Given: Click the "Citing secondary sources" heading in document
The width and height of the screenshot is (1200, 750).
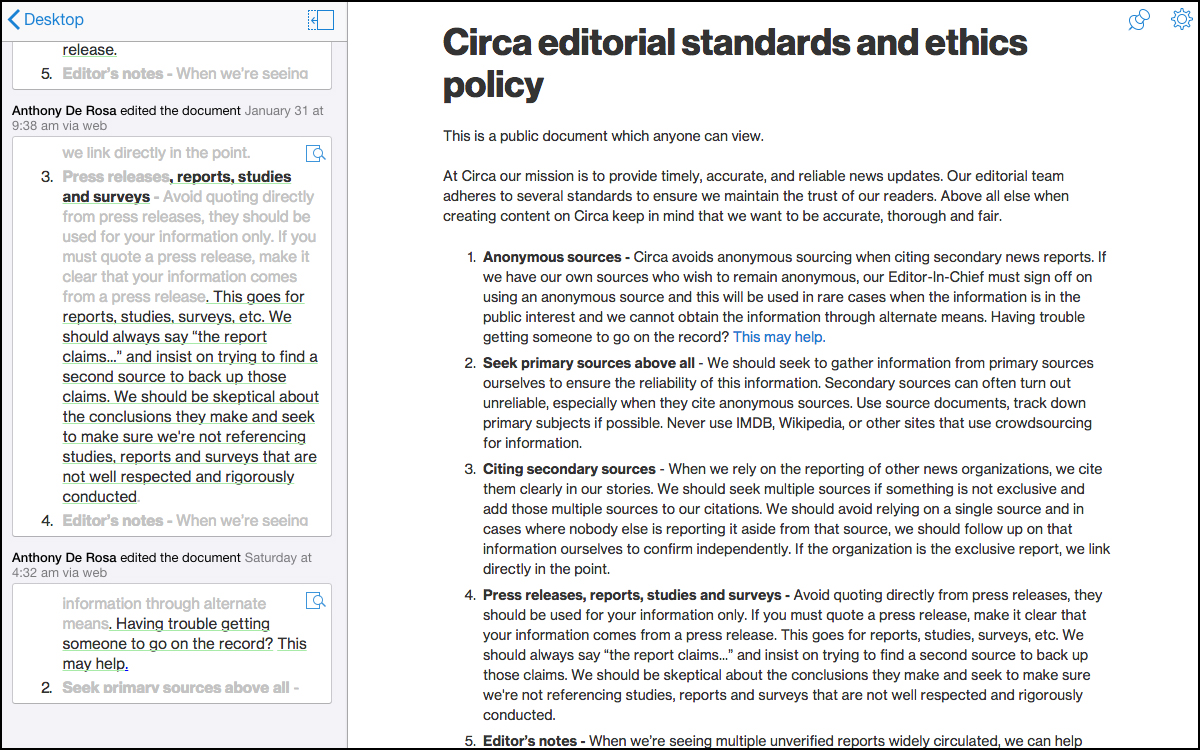Looking at the screenshot, I should point(568,469).
